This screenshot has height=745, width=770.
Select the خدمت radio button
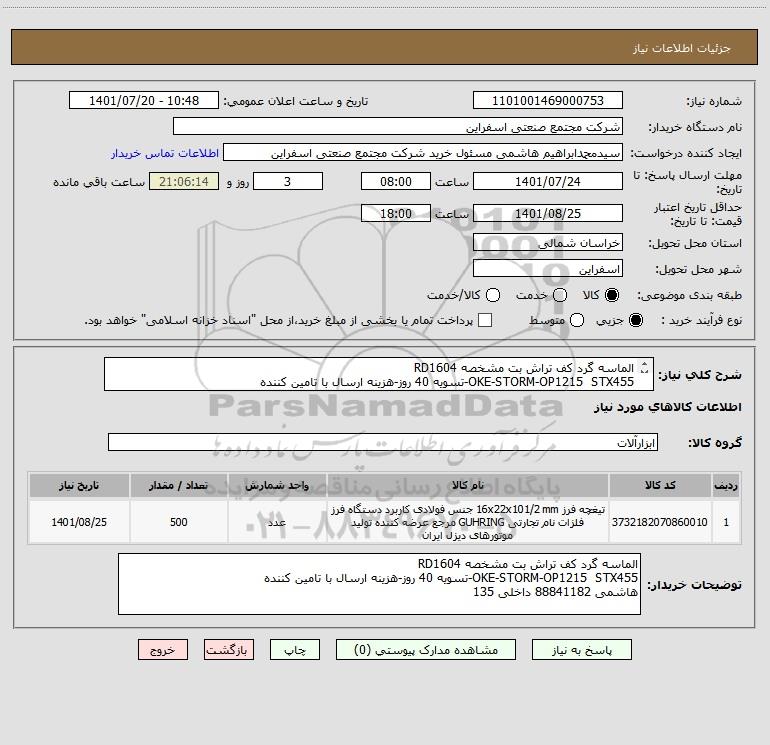click(x=560, y=295)
